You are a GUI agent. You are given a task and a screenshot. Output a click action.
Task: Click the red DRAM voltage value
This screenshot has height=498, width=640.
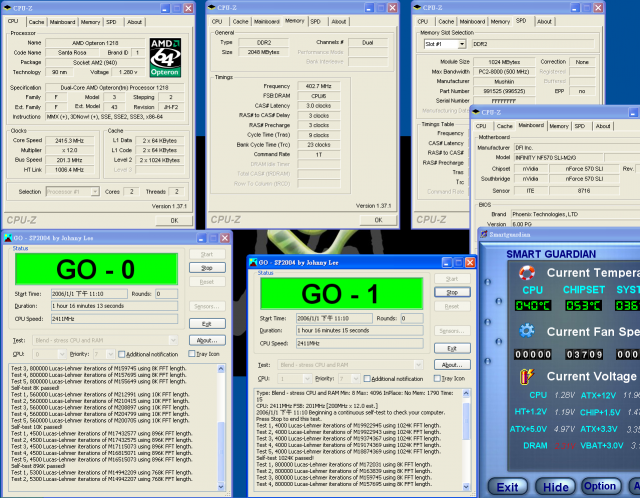(564, 445)
